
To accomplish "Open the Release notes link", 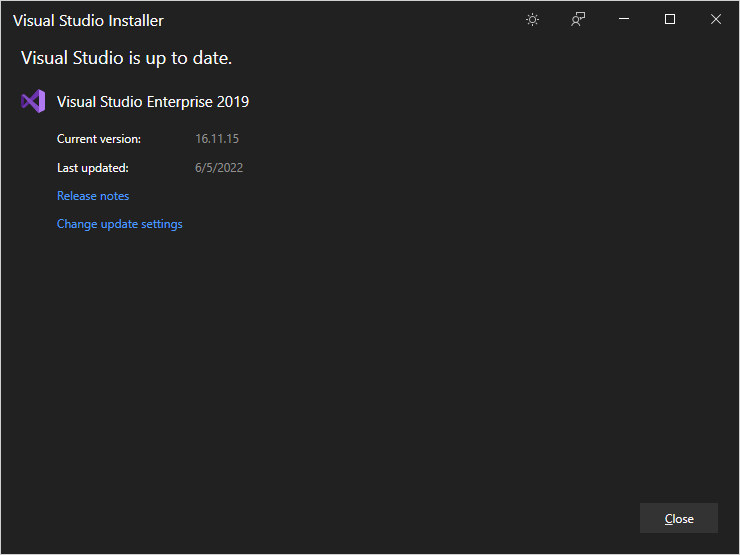I will (93, 196).
